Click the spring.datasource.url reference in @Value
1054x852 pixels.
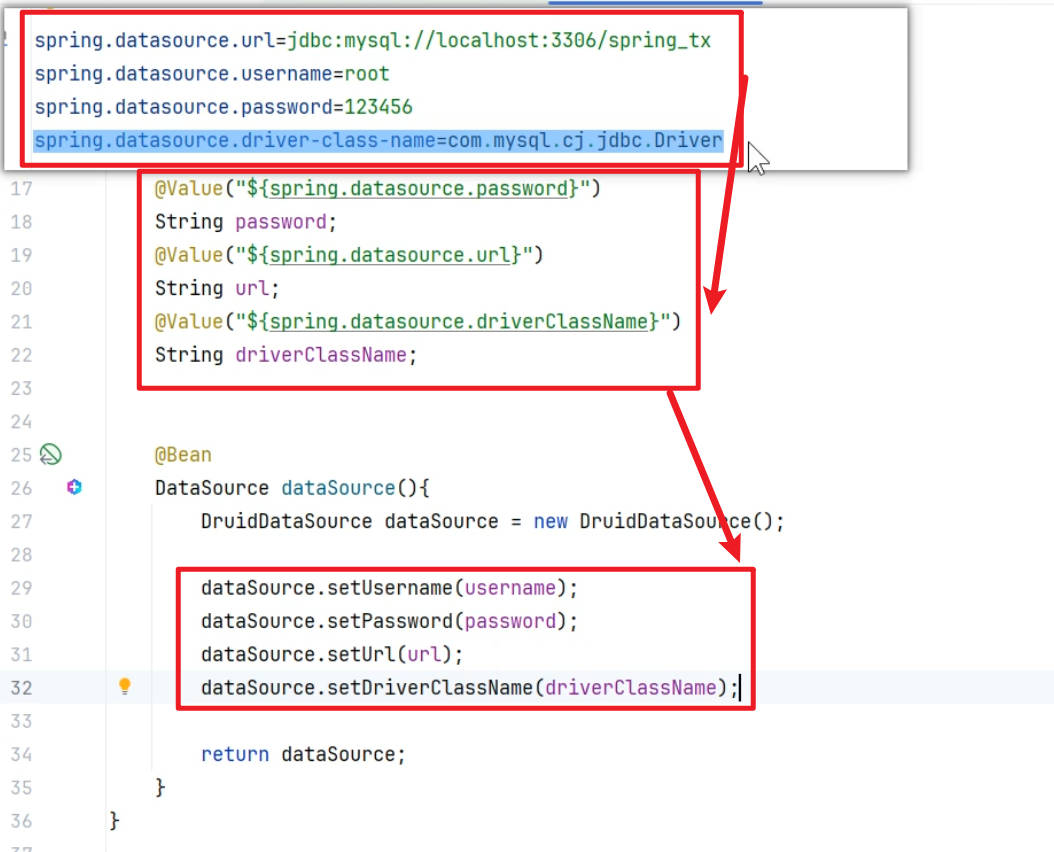coord(394,255)
